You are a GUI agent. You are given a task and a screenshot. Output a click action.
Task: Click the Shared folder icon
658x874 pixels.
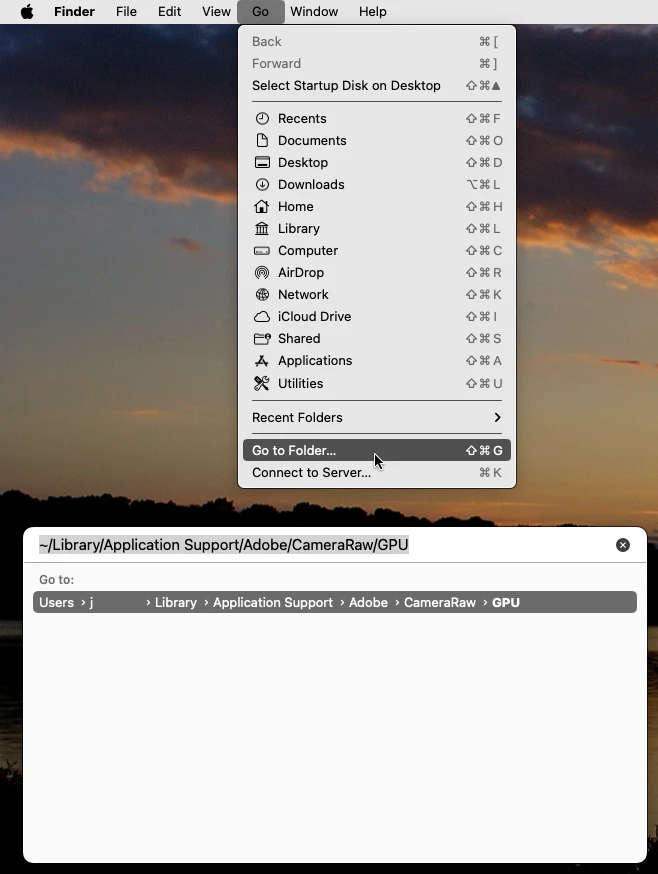point(262,339)
